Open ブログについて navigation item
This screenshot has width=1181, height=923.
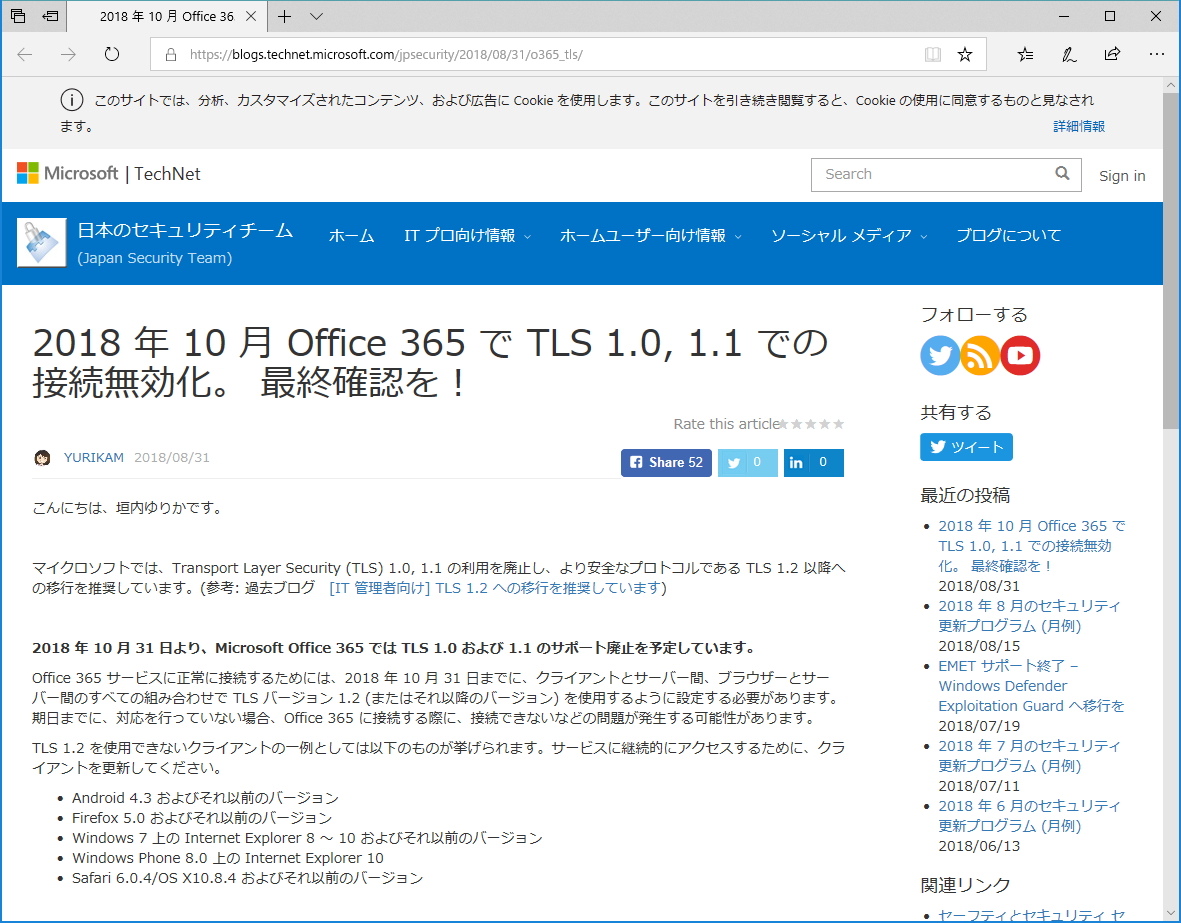click(1009, 235)
